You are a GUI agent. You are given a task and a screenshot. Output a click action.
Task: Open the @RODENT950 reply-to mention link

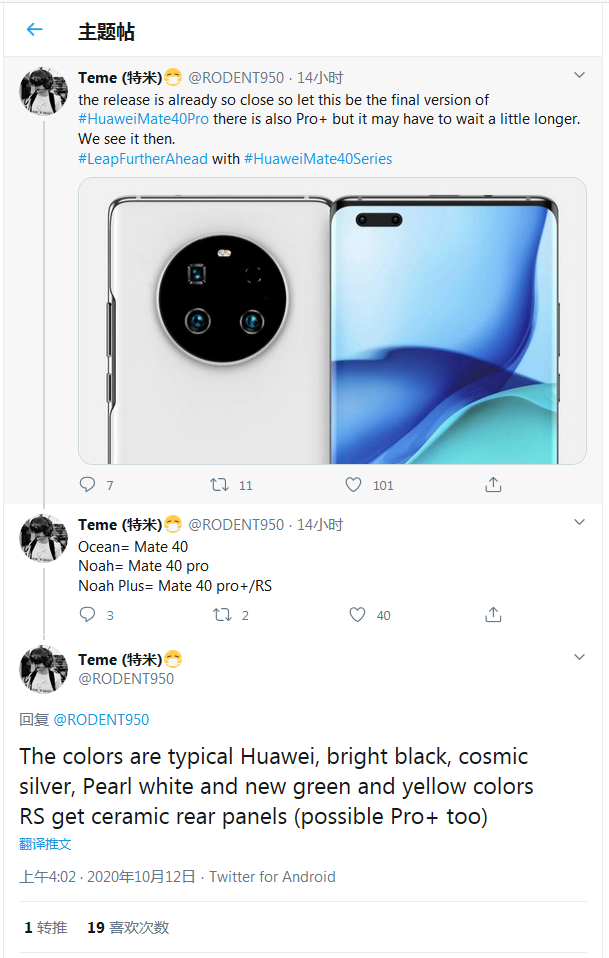(x=101, y=719)
